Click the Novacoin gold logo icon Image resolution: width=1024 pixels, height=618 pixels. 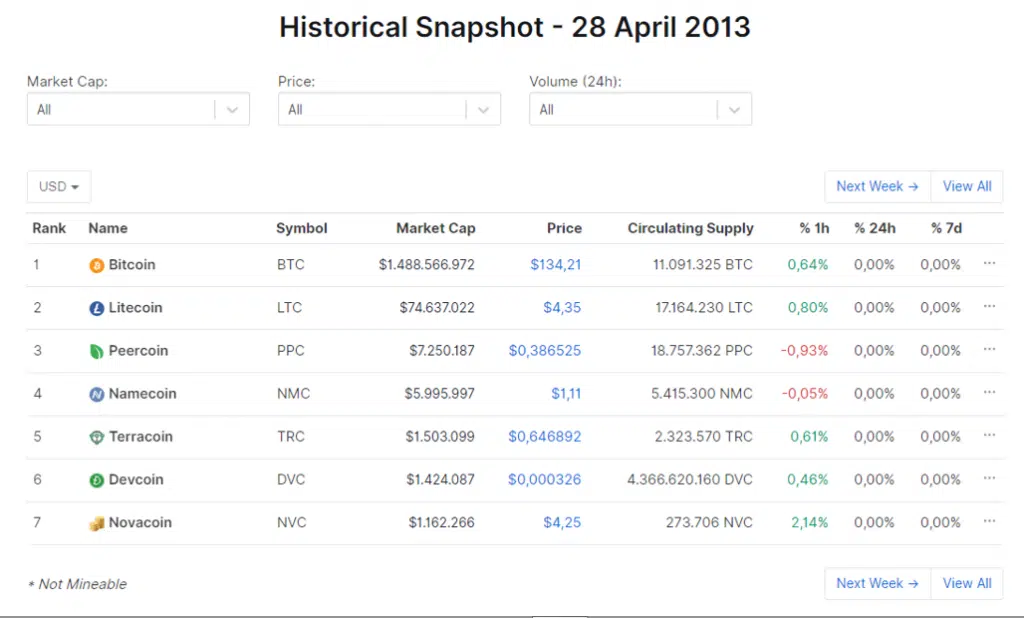(97, 523)
